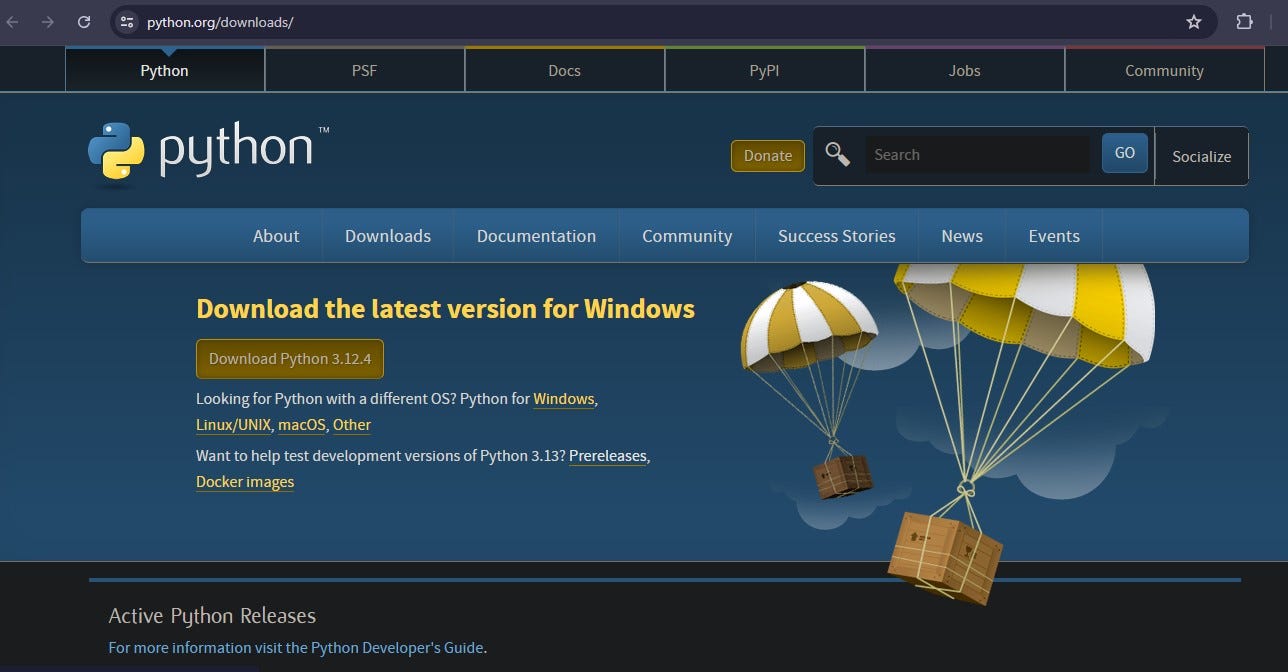Click Download Python 3.12.4 button
The height and width of the screenshot is (672, 1288).
pyautogui.click(x=290, y=359)
